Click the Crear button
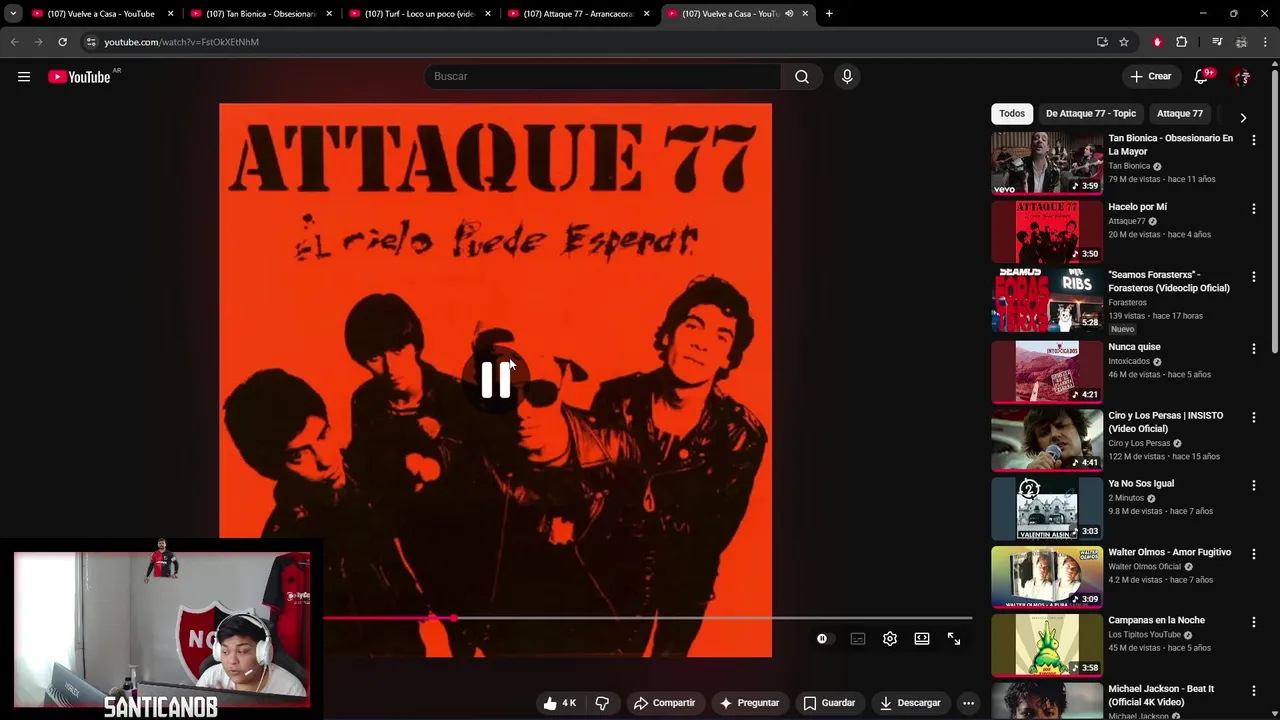The image size is (1280, 720). coord(1150,77)
